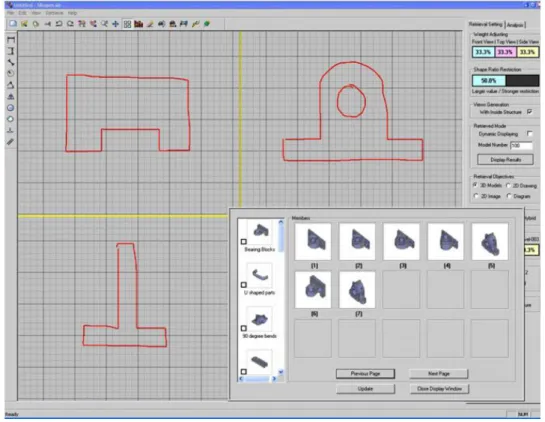Open the Edit menu
Viewport: 545px width, 422px height.
pos(23,13)
